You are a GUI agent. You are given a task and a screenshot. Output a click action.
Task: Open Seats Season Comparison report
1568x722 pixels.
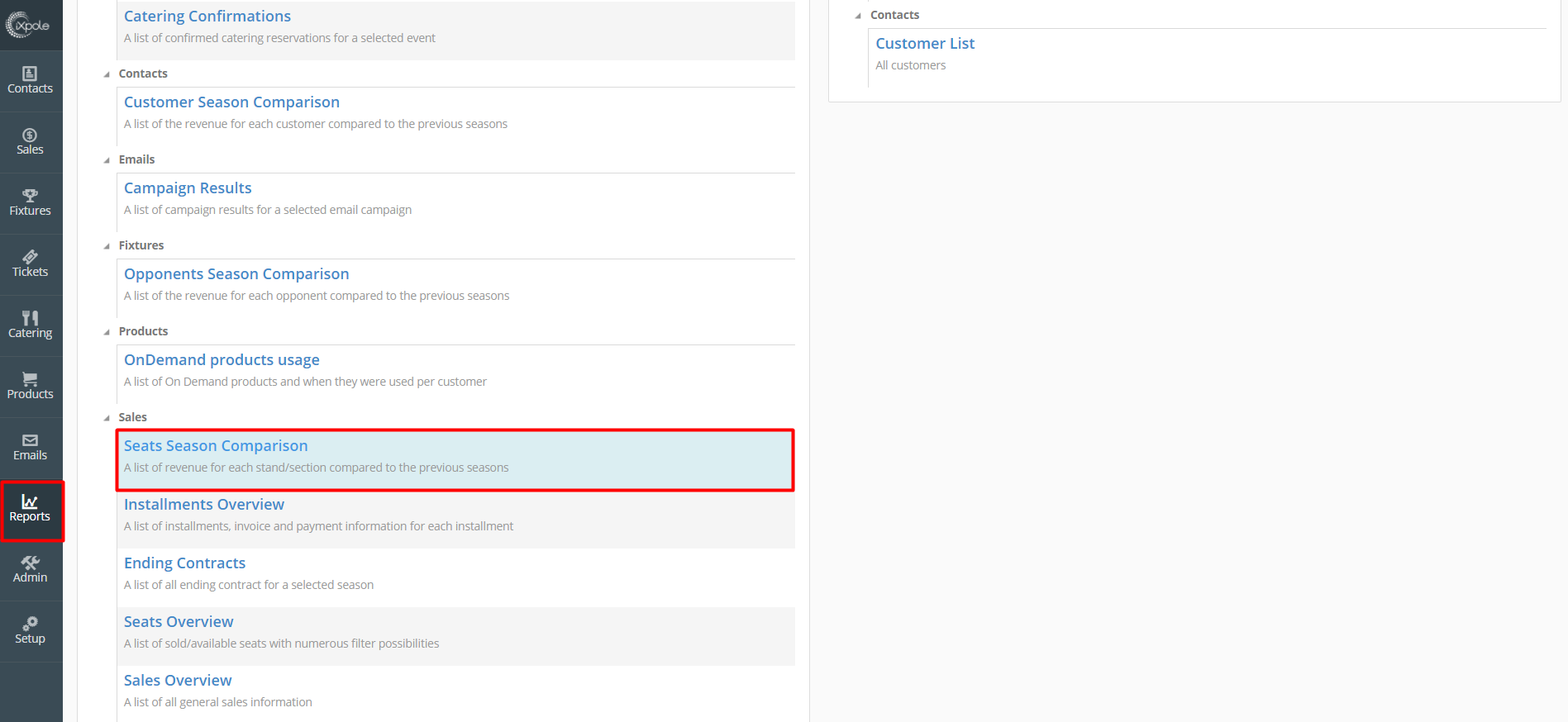point(216,445)
